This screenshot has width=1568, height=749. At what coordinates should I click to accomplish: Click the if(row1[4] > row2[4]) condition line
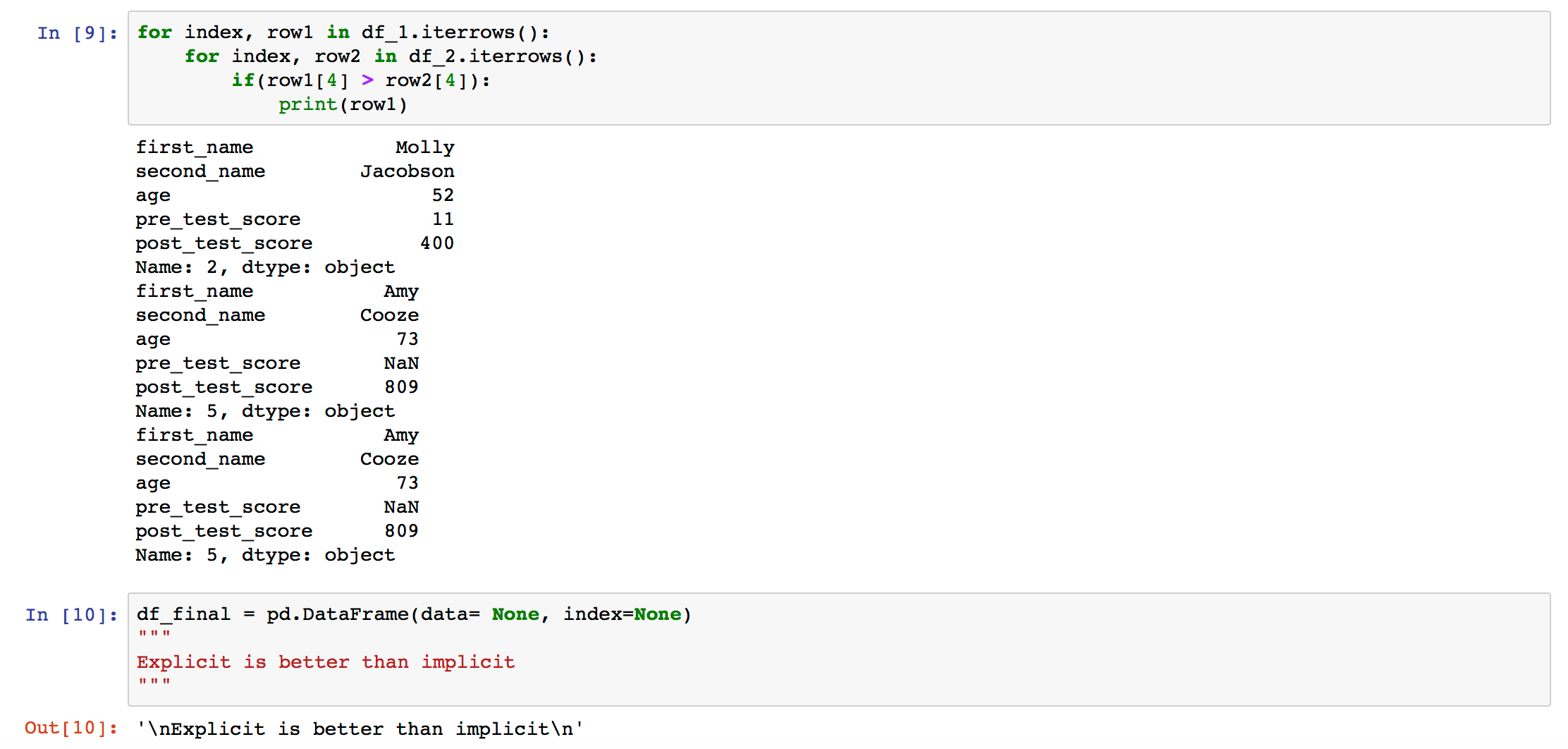tap(360, 80)
